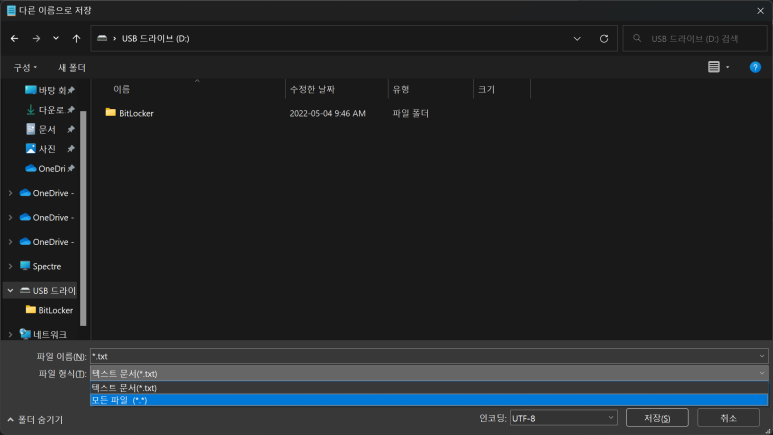Select the BitLocker folder in file list

[130, 113]
